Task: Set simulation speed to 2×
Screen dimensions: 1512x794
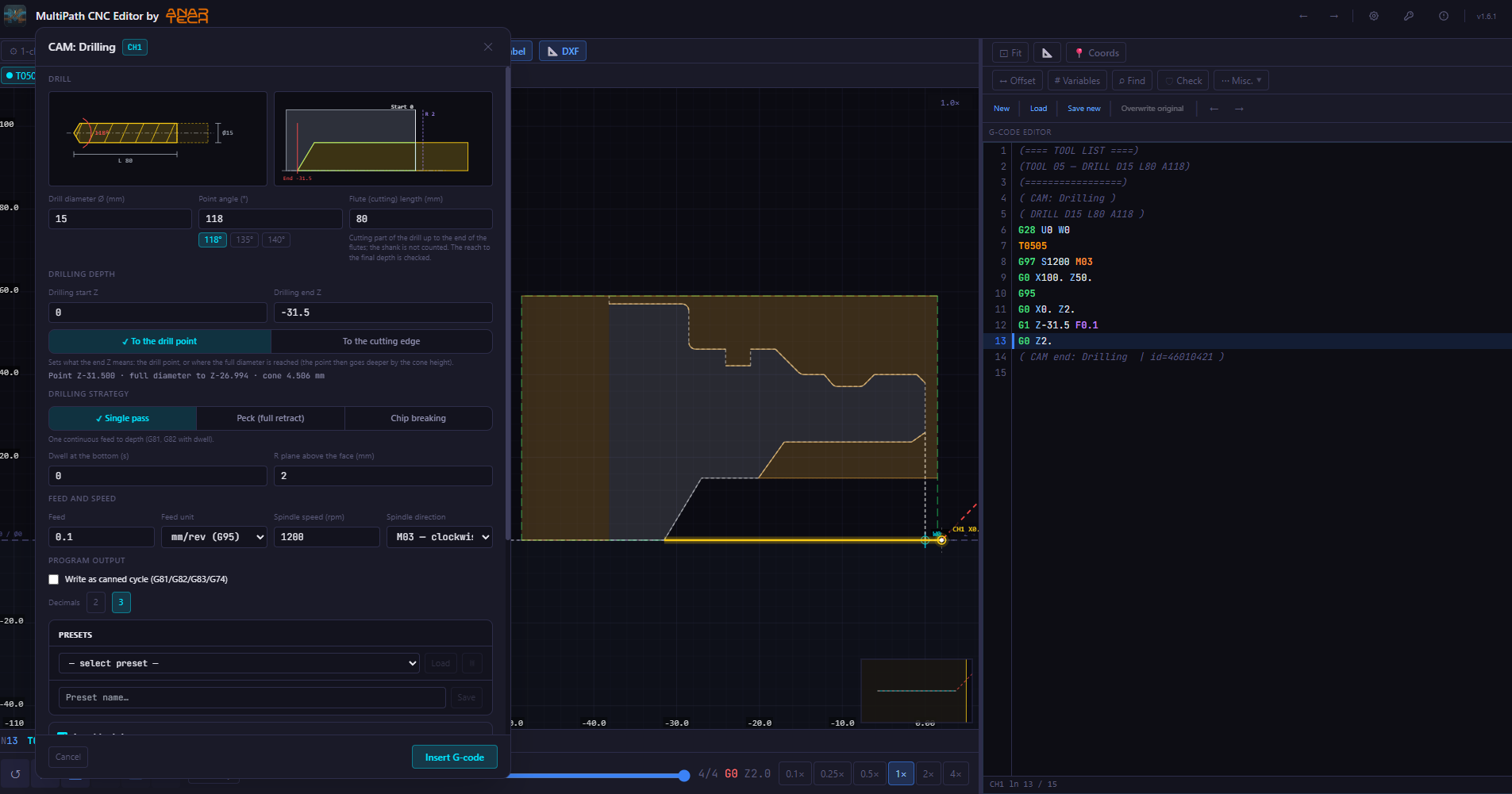Action: point(928,774)
